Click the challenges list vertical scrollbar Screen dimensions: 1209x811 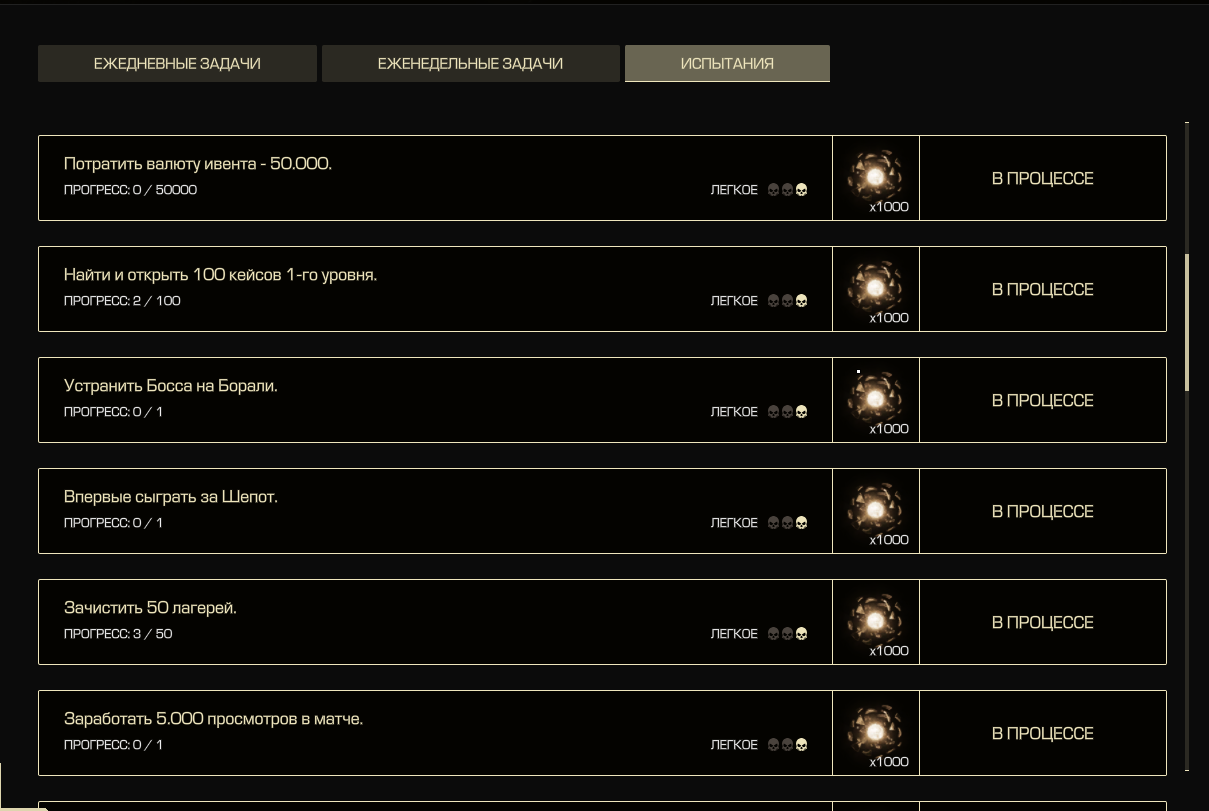tap(1187, 322)
